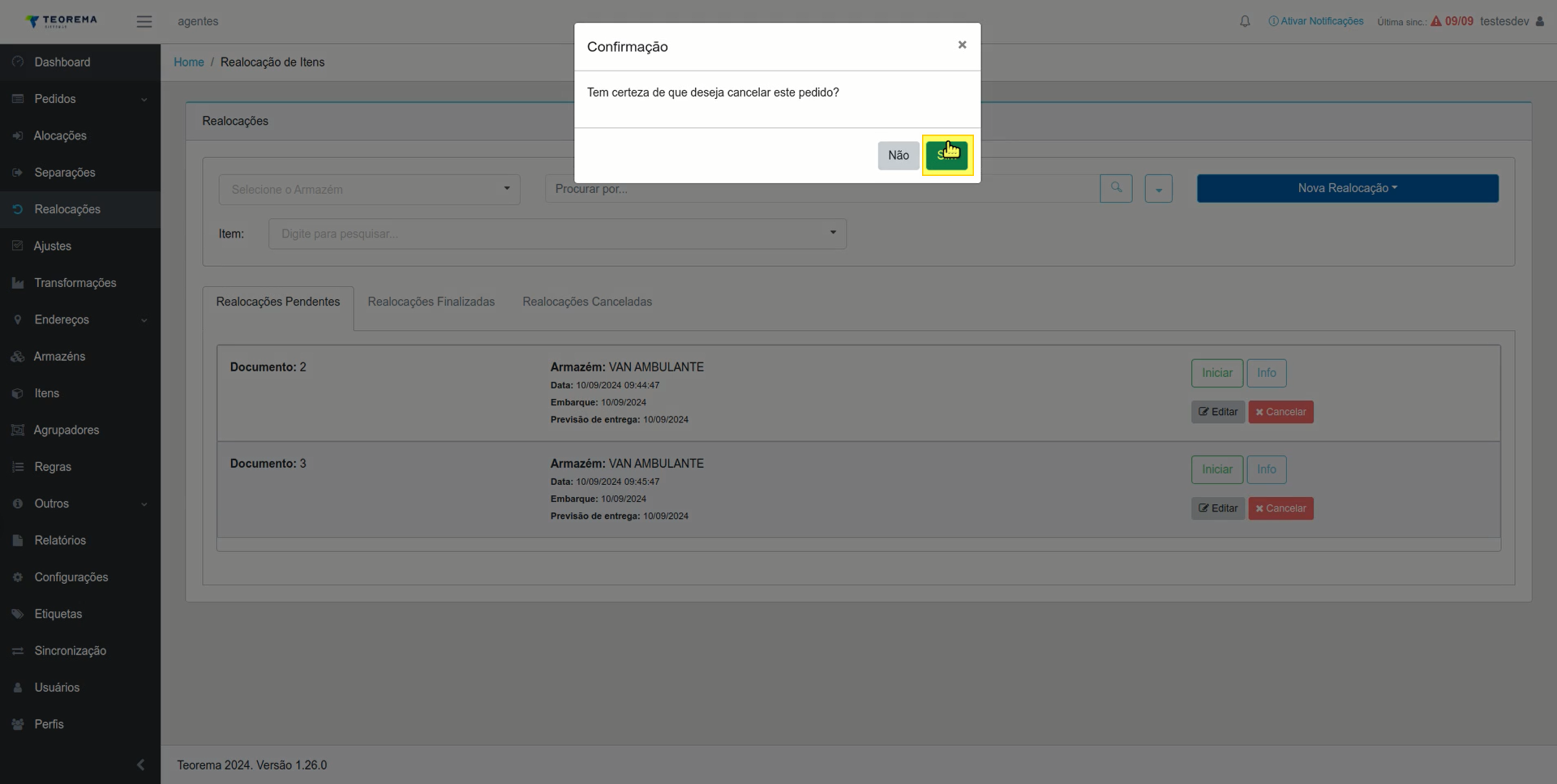Open the Item search combo box
The height and width of the screenshot is (784, 1557).
[x=557, y=233]
